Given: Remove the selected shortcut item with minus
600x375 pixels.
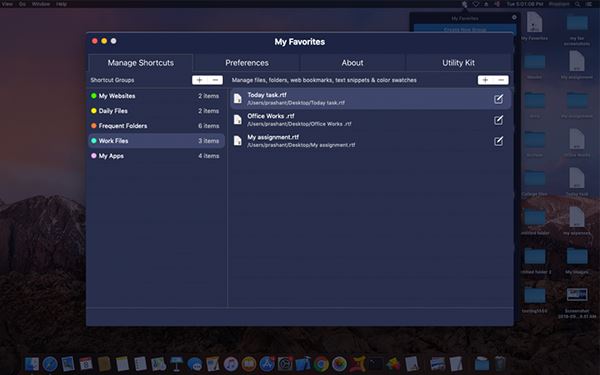Looking at the screenshot, I should 501,80.
